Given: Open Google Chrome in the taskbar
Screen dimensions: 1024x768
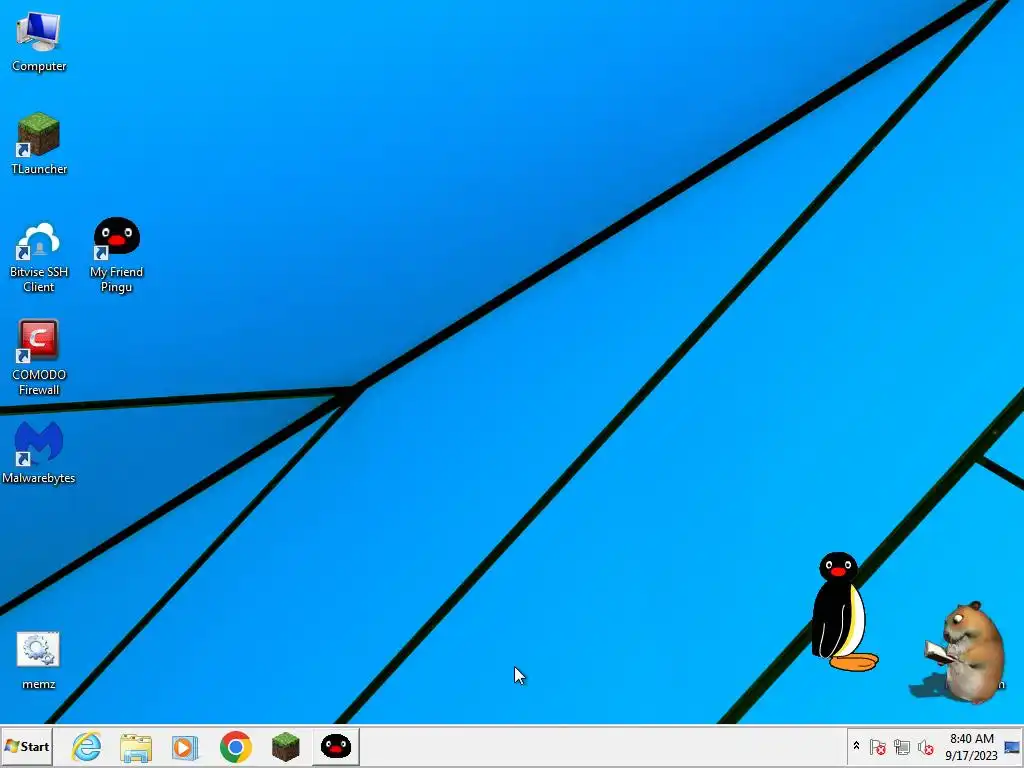Looking at the screenshot, I should (236, 746).
